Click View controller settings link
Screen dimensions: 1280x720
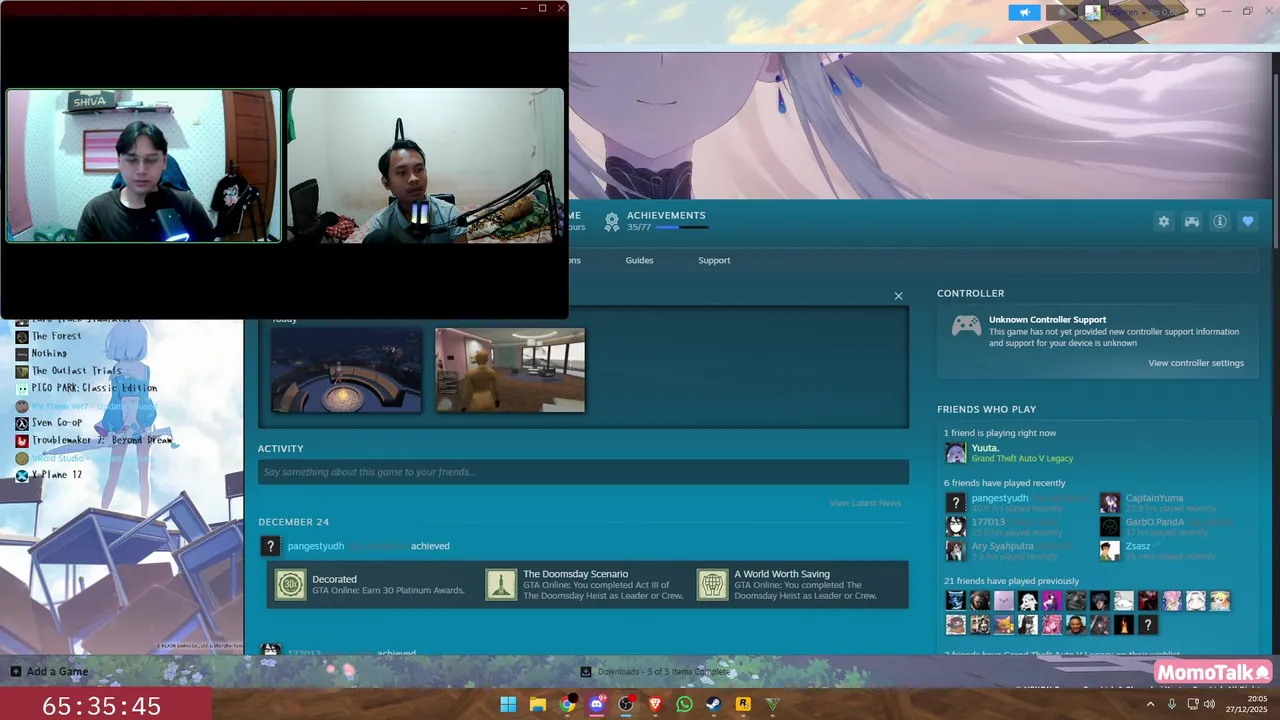pyautogui.click(x=1196, y=363)
